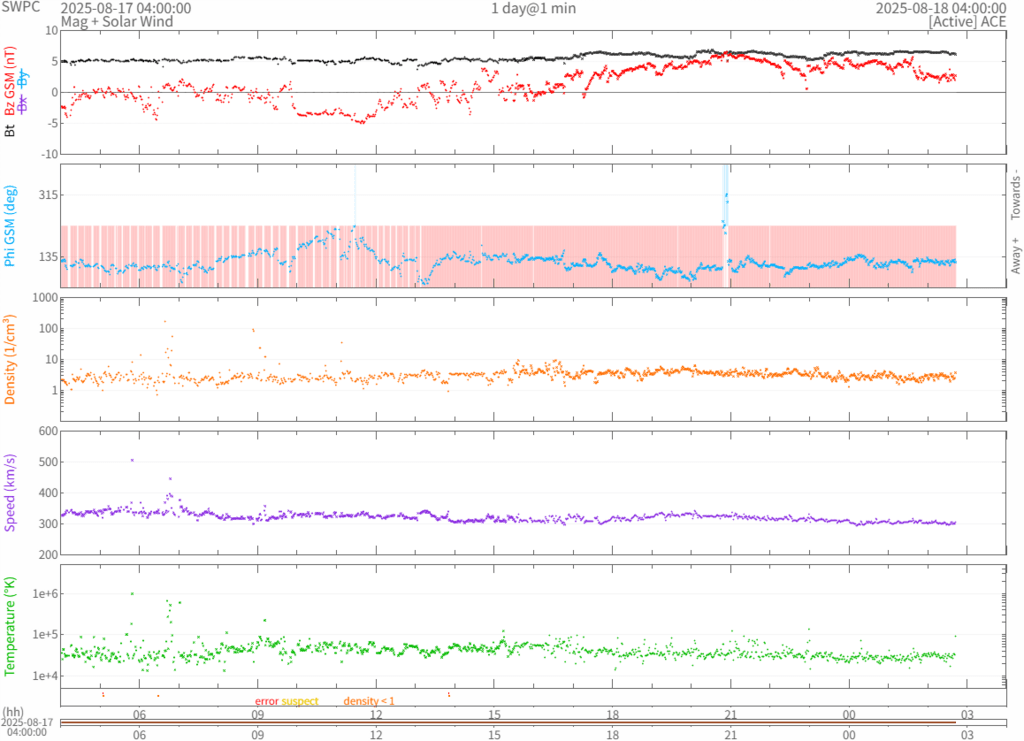The image size is (1024, 741).
Task: Click the Phi GSM (deg) axis label
Action: (x=11, y=226)
